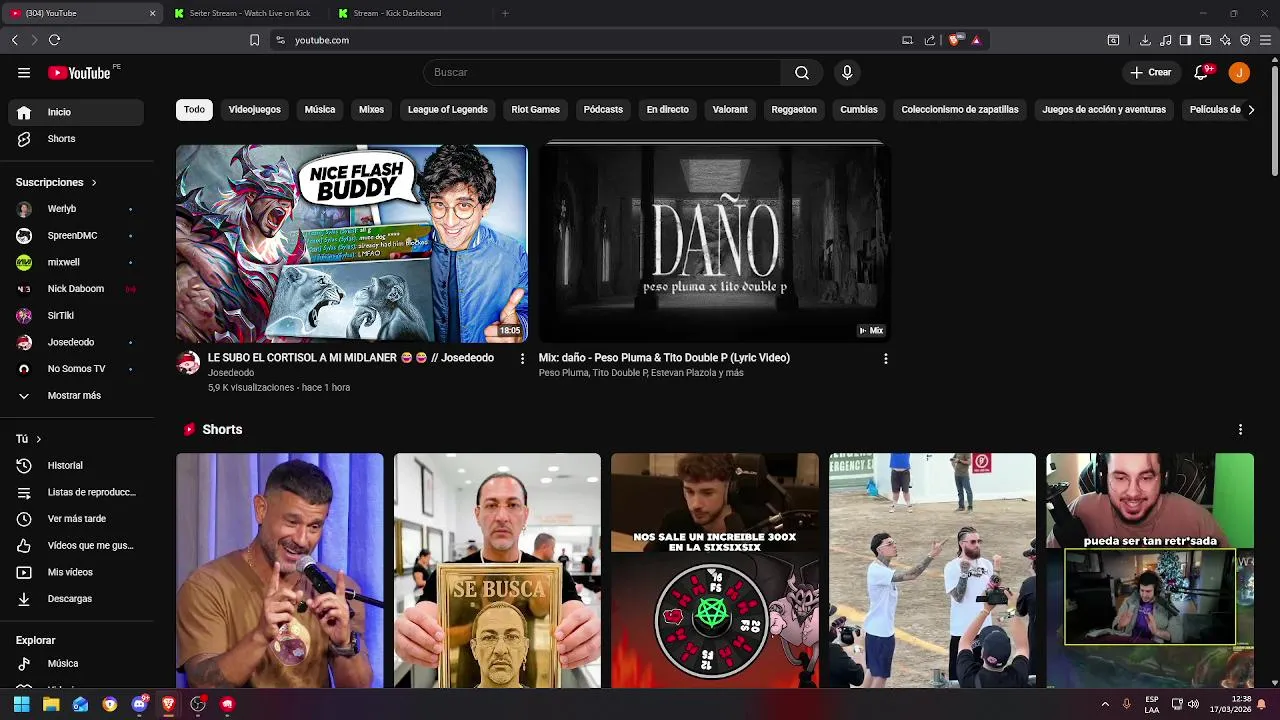The height and width of the screenshot is (720, 1280).
Task: Open the Crear dropdown
Action: (x=1151, y=72)
